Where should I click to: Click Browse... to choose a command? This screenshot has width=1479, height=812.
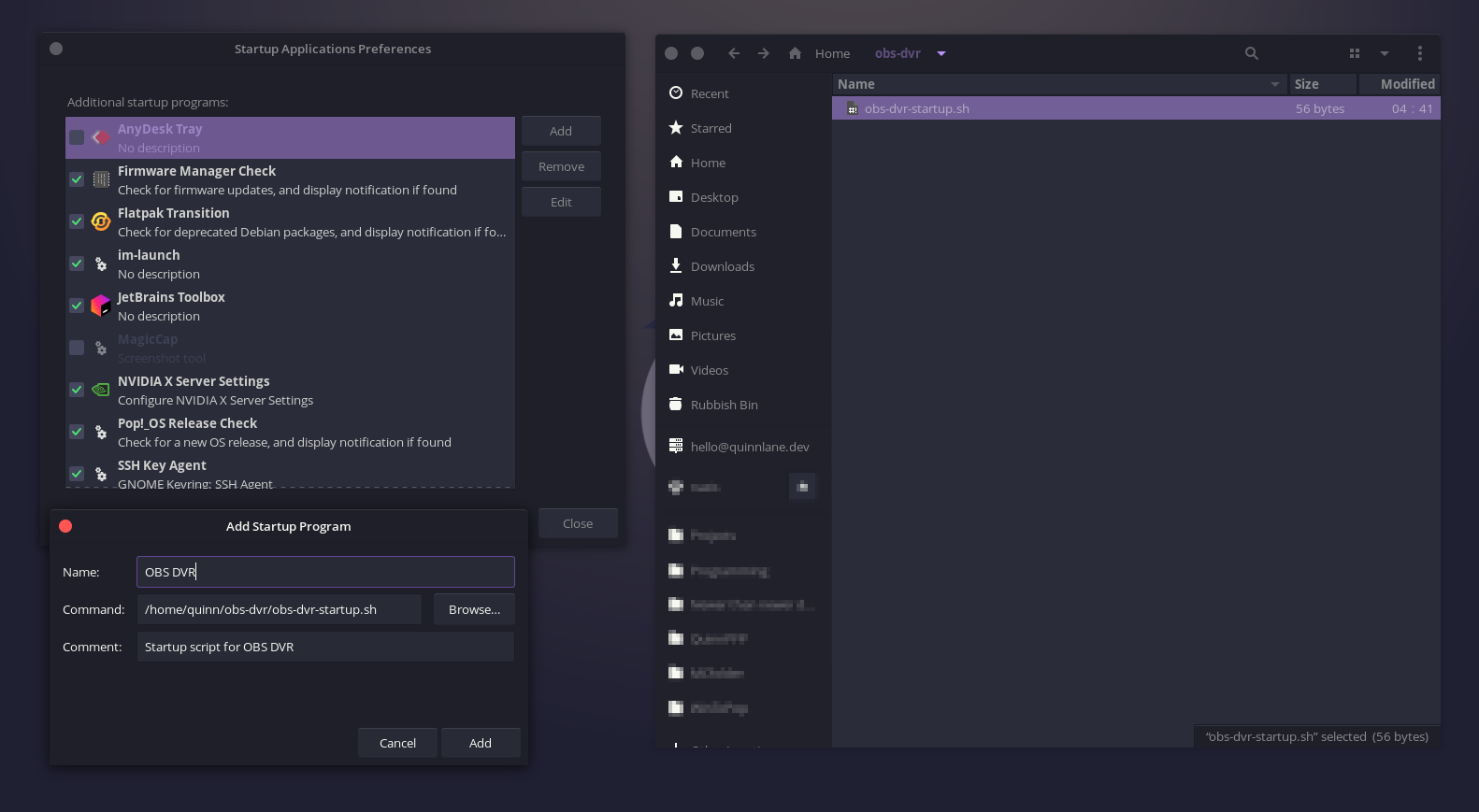click(474, 609)
